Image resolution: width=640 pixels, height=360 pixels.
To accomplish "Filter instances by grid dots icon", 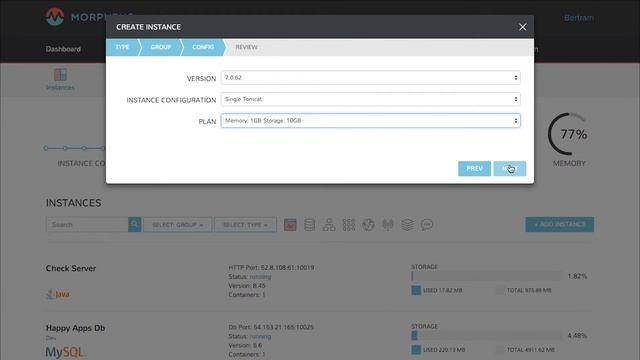I will (x=349, y=224).
